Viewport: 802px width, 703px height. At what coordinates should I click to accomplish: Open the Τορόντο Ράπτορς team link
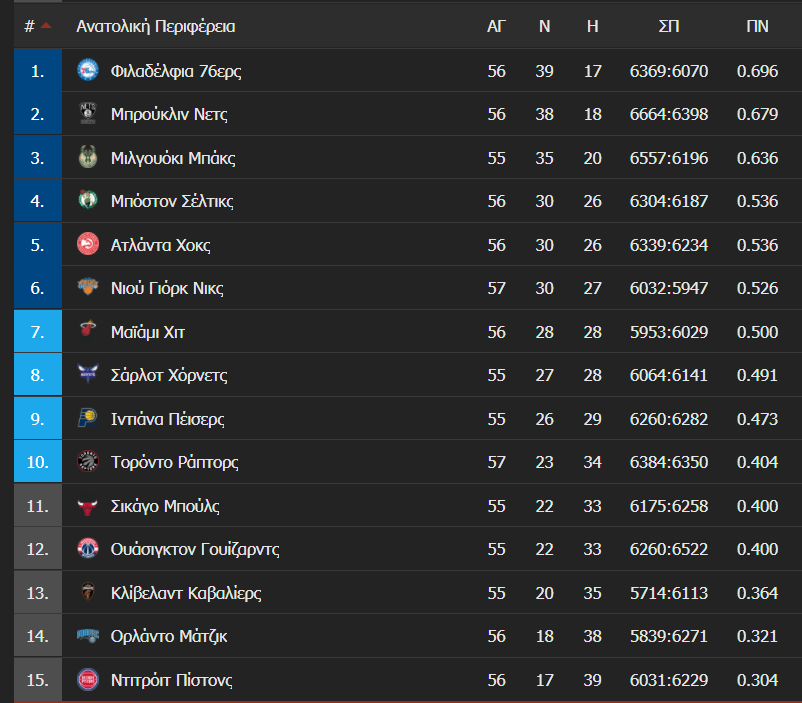174,463
